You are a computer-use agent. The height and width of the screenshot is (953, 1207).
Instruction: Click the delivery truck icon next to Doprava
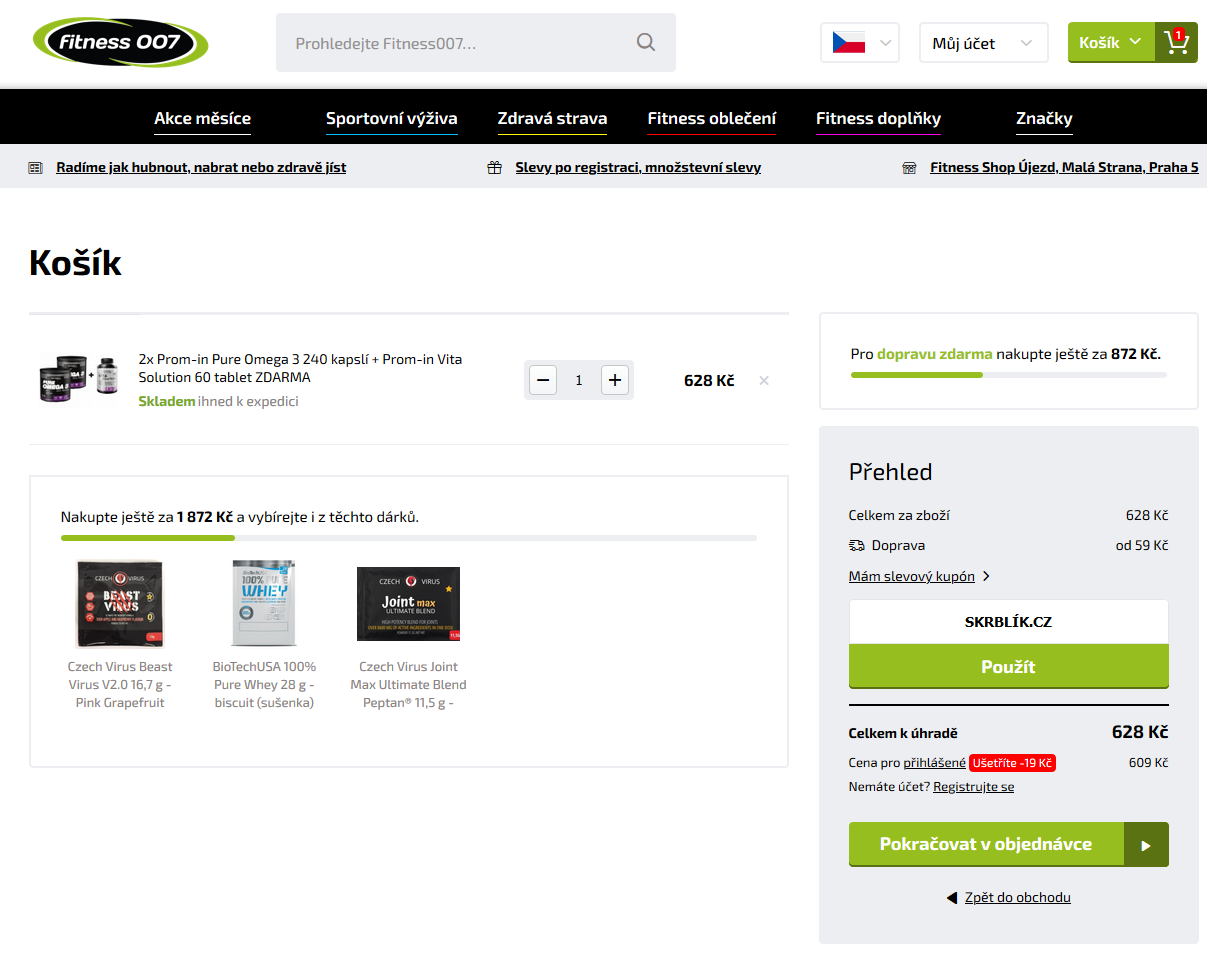point(857,546)
